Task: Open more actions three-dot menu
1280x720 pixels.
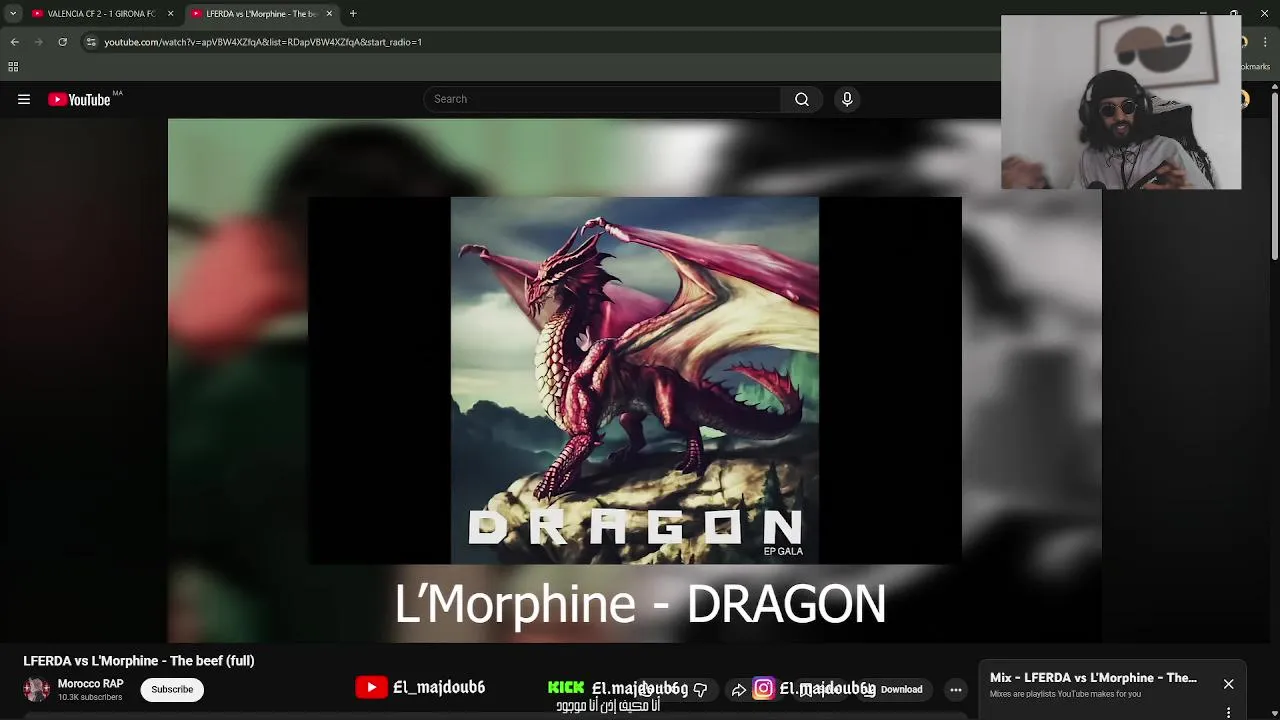Action: pyautogui.click(x=956, y=689)
